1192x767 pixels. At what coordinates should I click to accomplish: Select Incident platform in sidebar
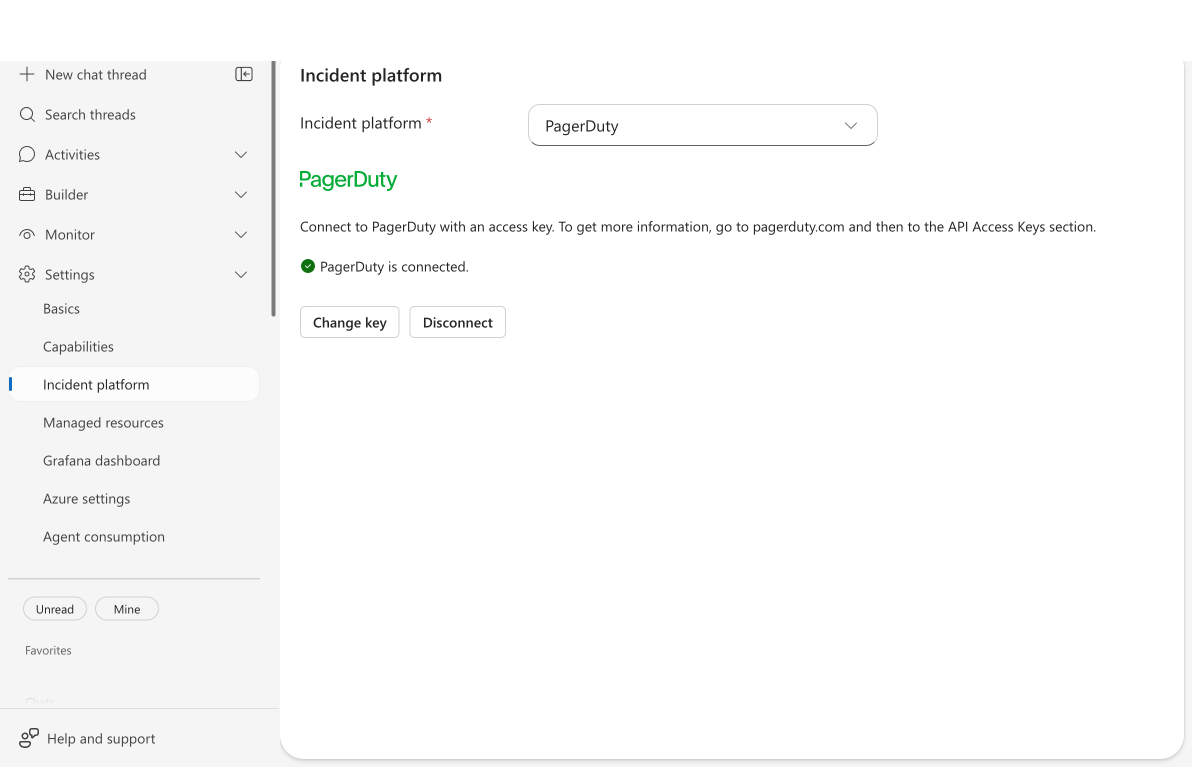pos(134,385)
